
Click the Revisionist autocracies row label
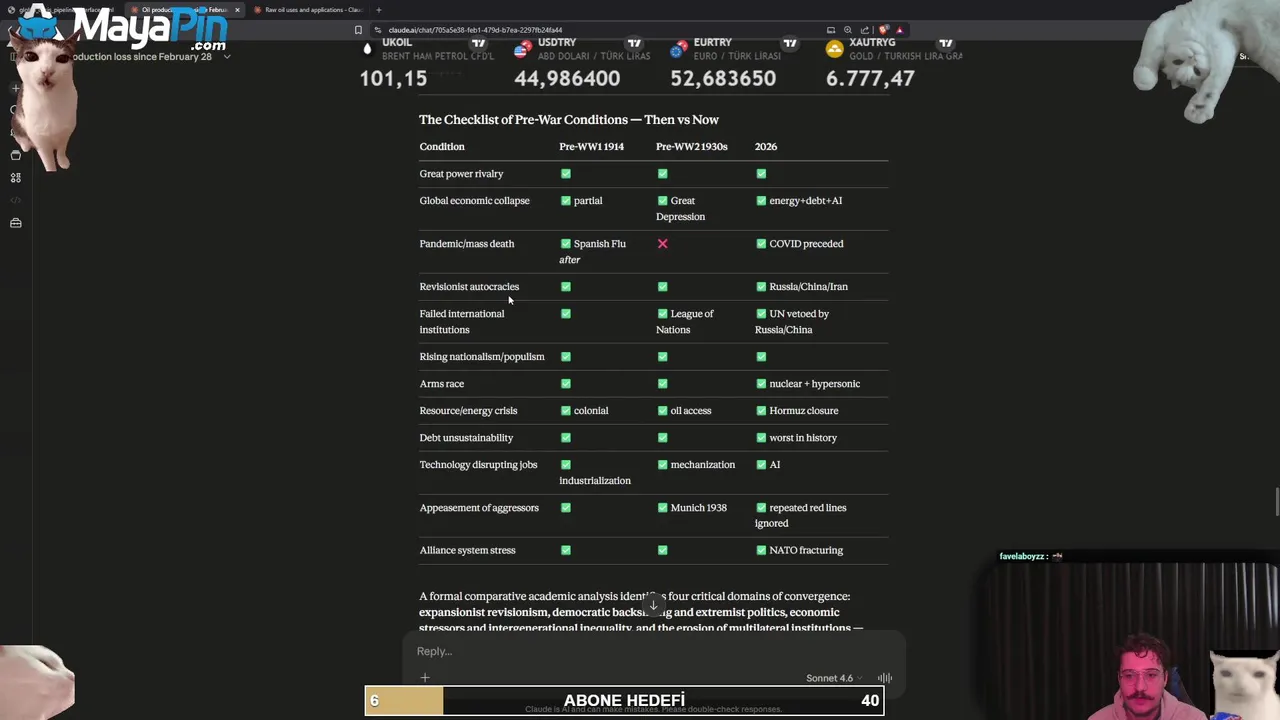coord(469,287)
